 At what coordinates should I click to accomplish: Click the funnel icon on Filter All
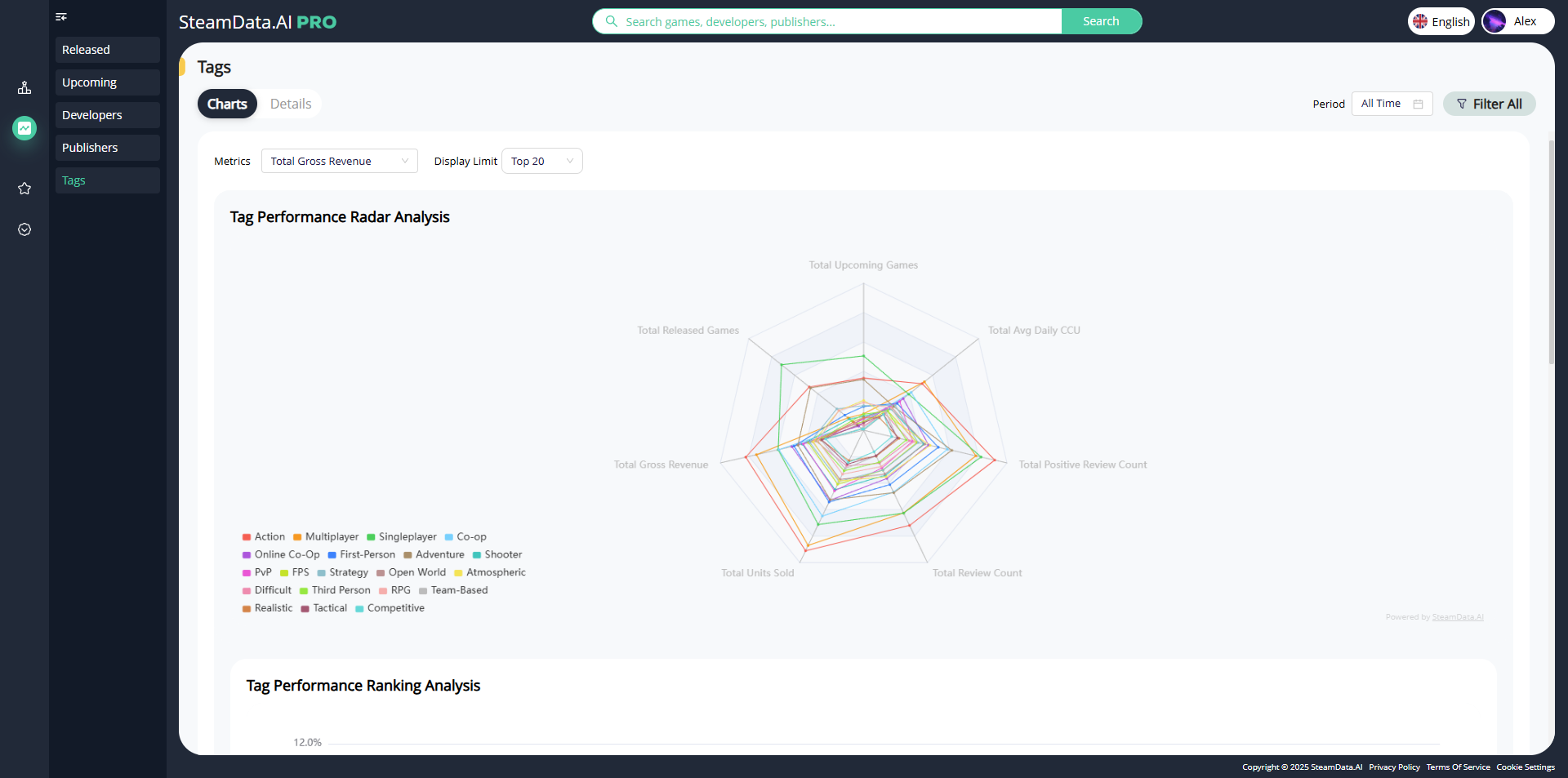[x=1462, y=104]
